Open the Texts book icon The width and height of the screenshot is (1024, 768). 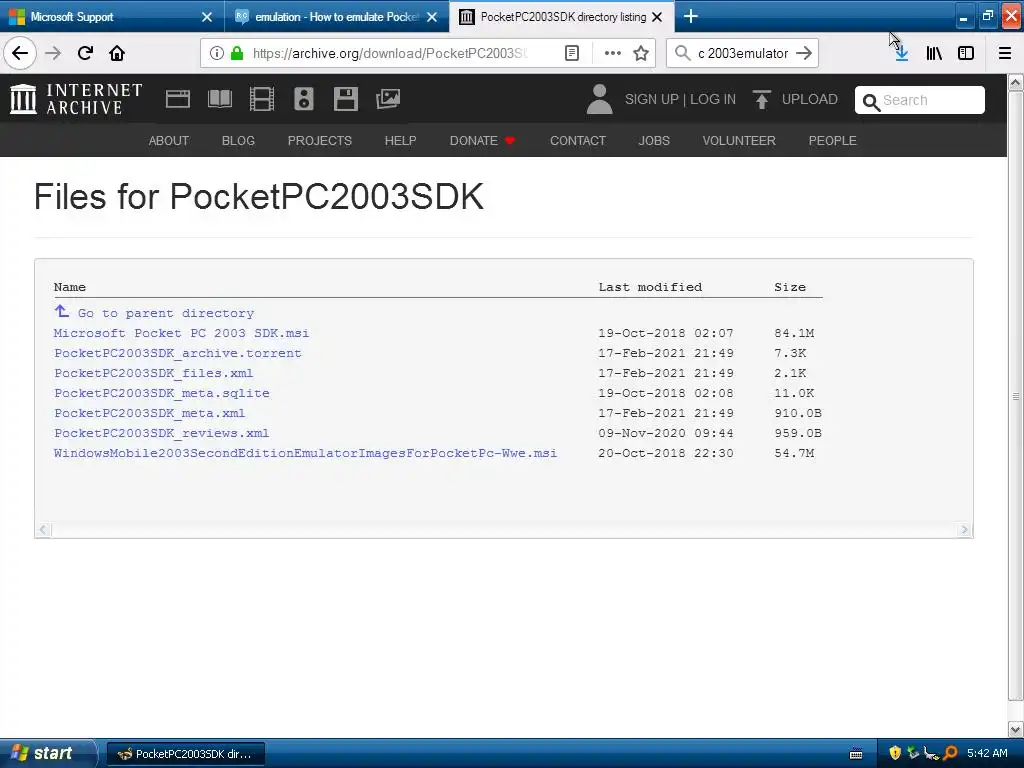(219, 99)
